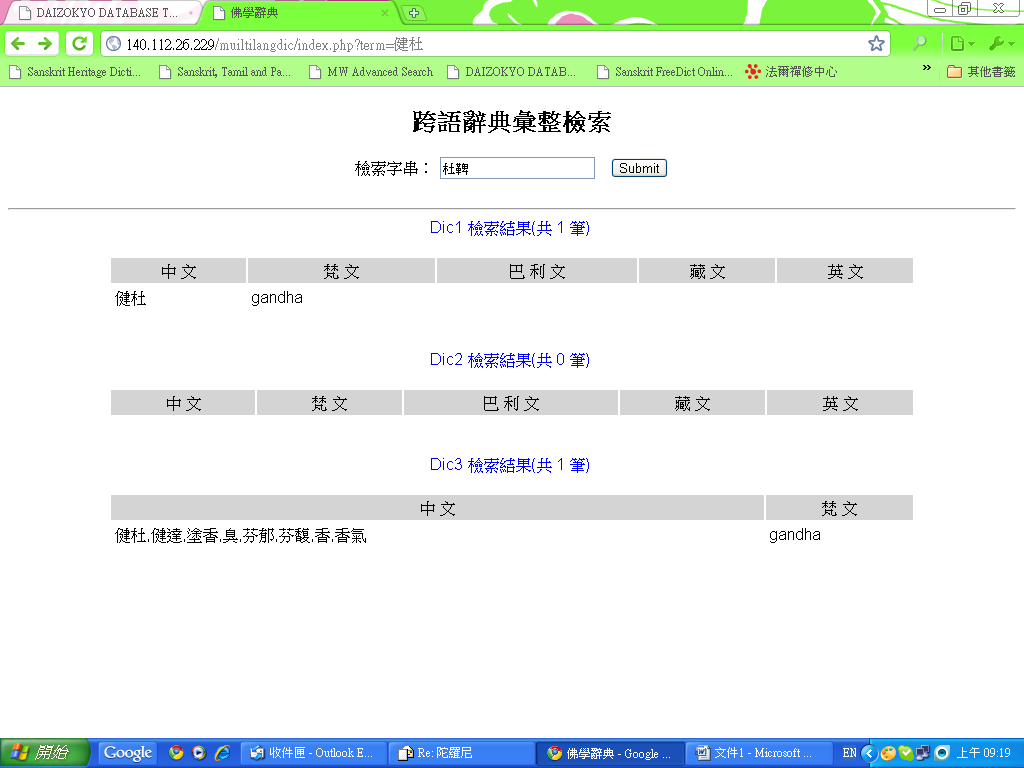Viewport: 1024px width, 768px height.
Task: Click the browser forward arrow button
Action: pyautogui.click(x=45, y=44)
